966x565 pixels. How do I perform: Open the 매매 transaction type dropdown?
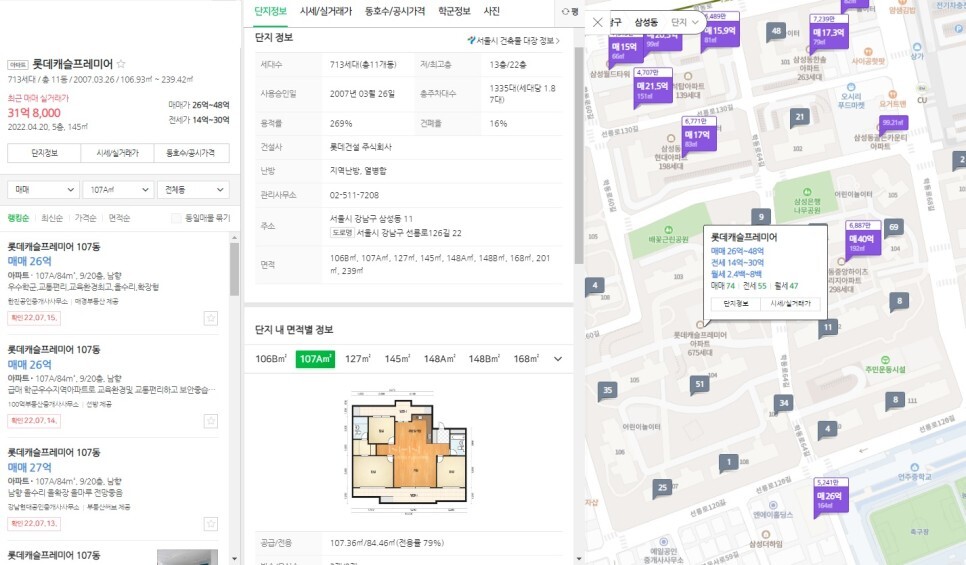coord(43,190)
